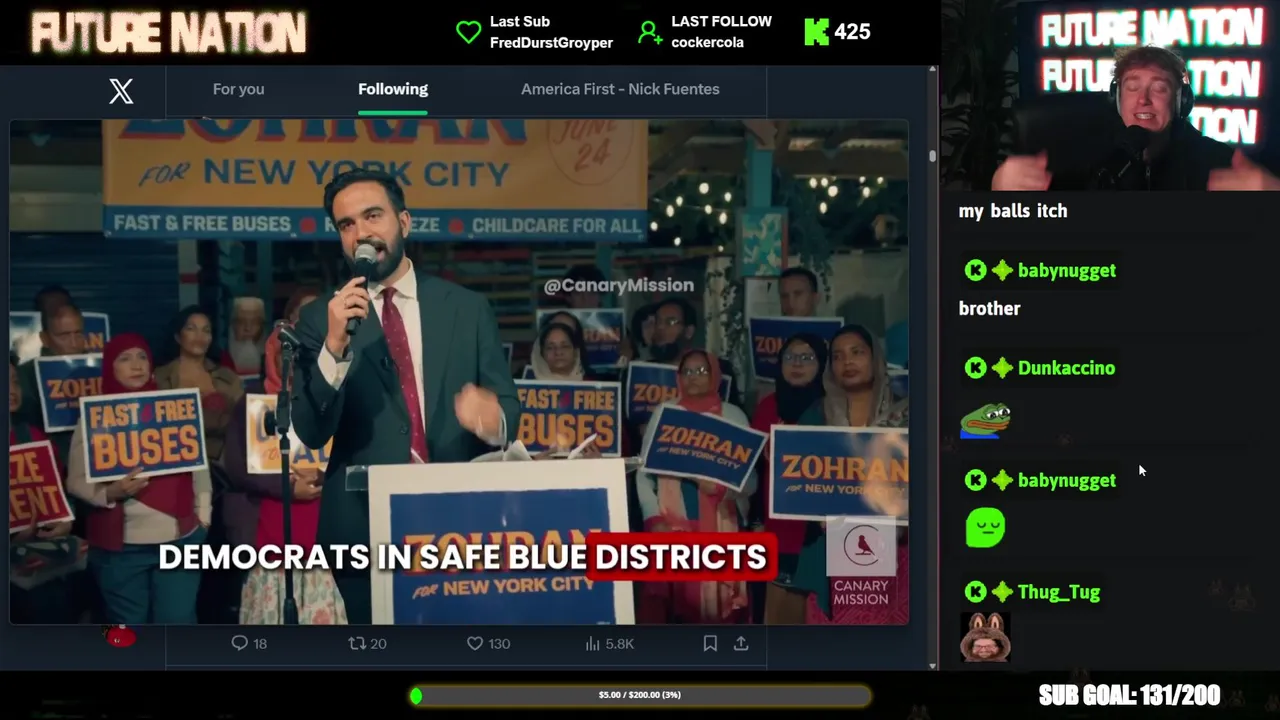This screenshot has width=1280, height=720.
Task: Click the @CanaryMission handle in video
Action: click(x=618, y=285)
